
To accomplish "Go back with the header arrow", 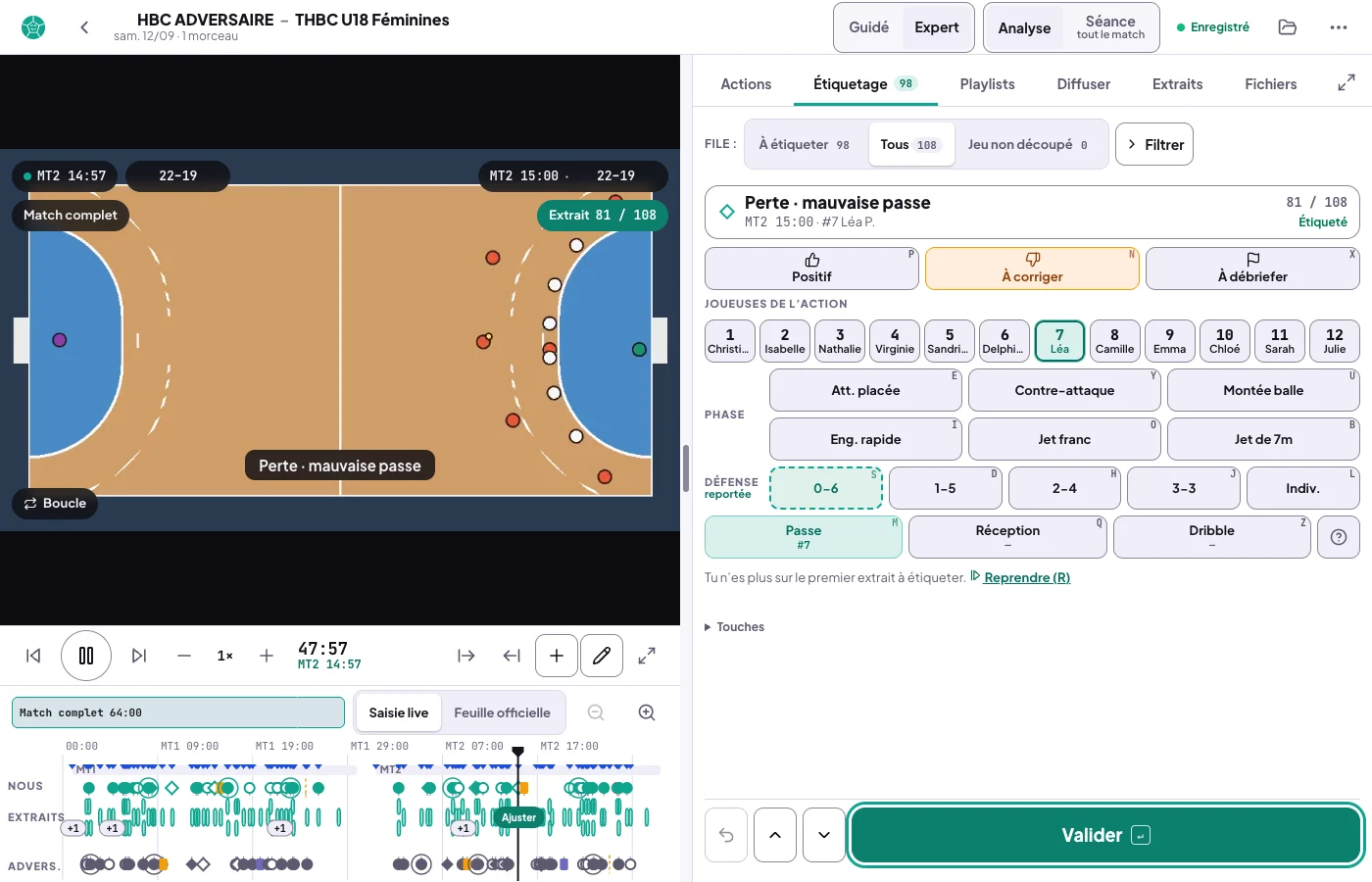I will [84, 27].
